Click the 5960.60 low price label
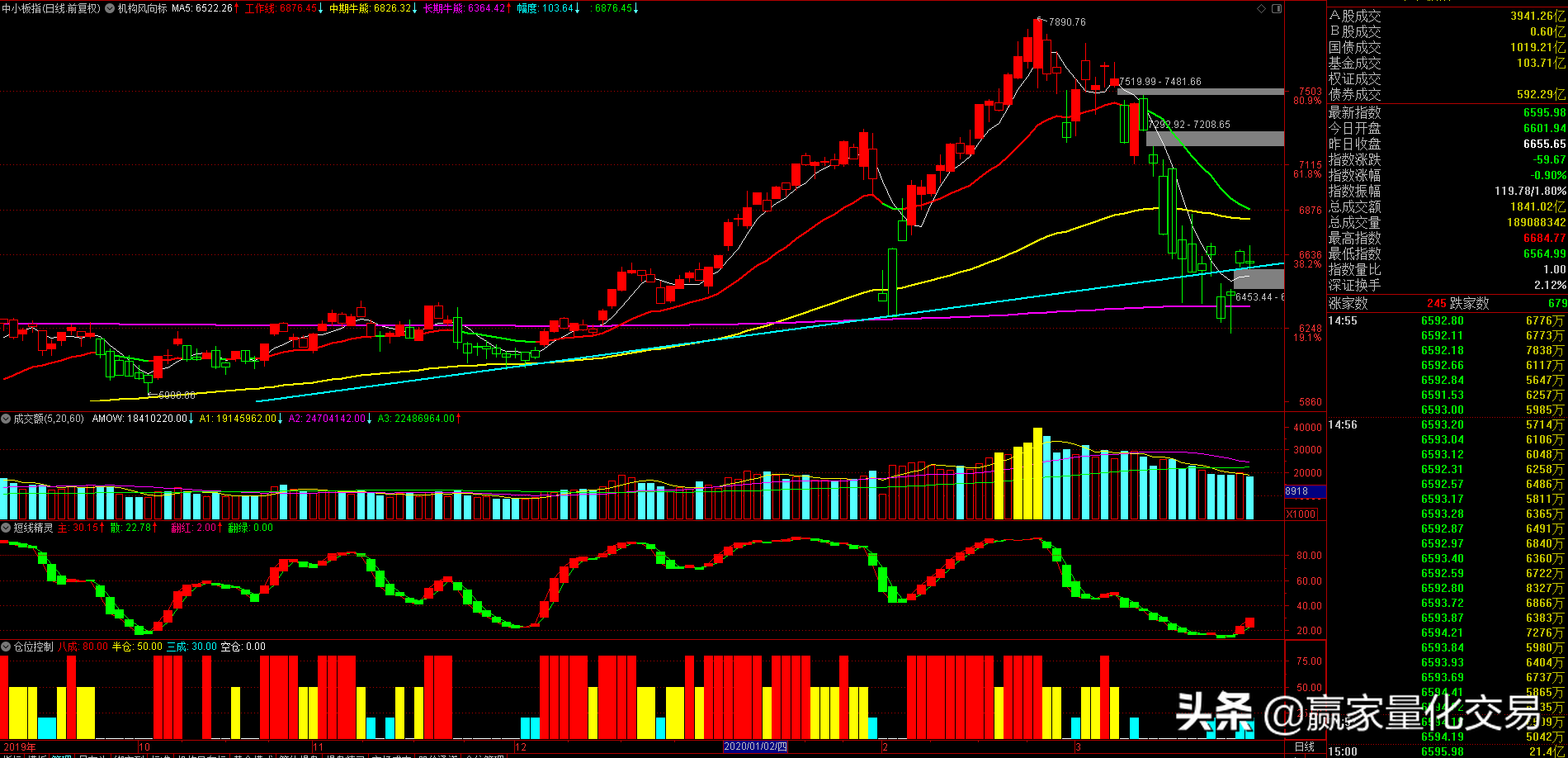This screenshot has width=1568, height=758. pos(177,396)
